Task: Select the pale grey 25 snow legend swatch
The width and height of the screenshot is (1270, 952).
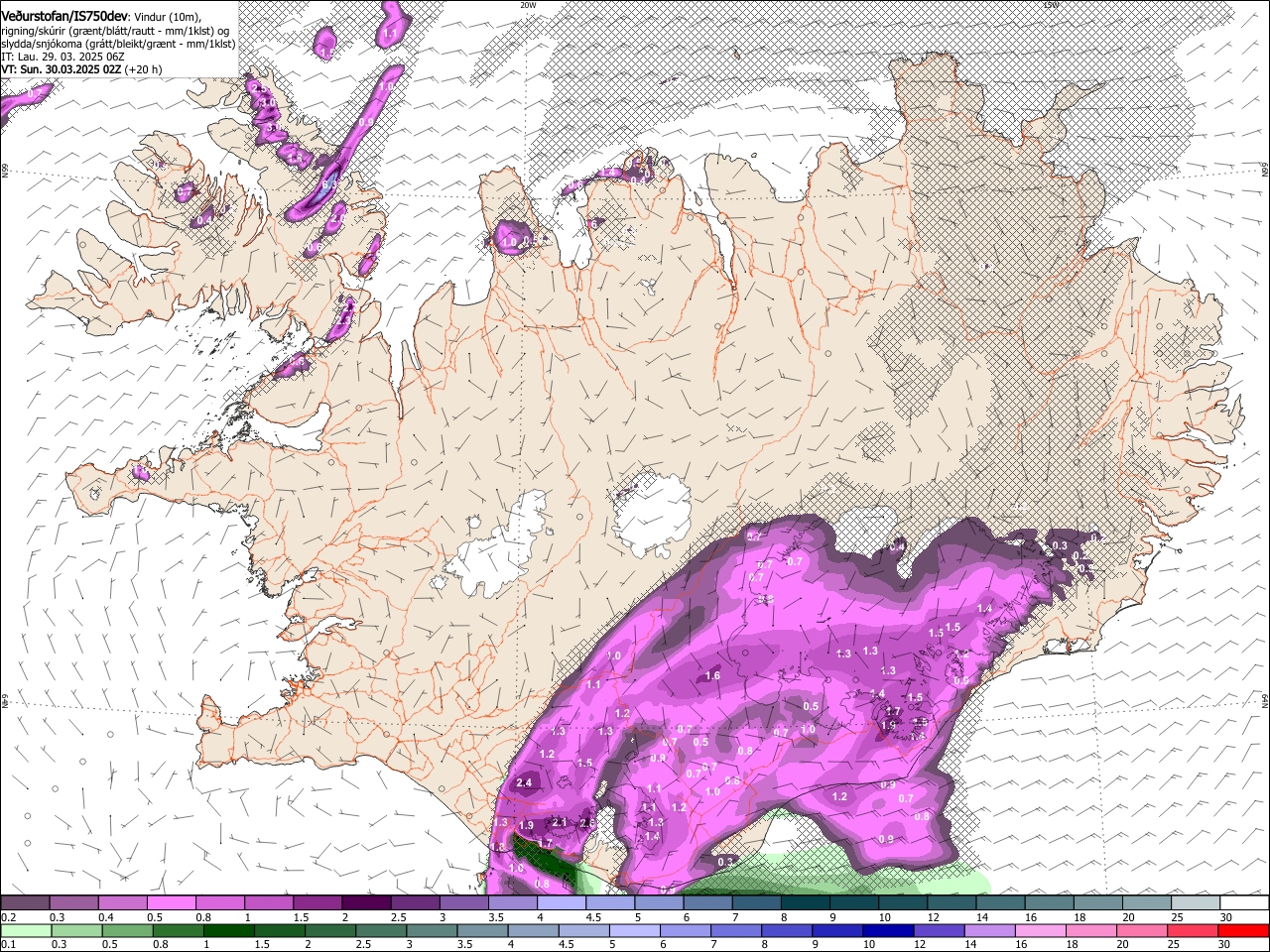Action: click(x=1196, y=903)
